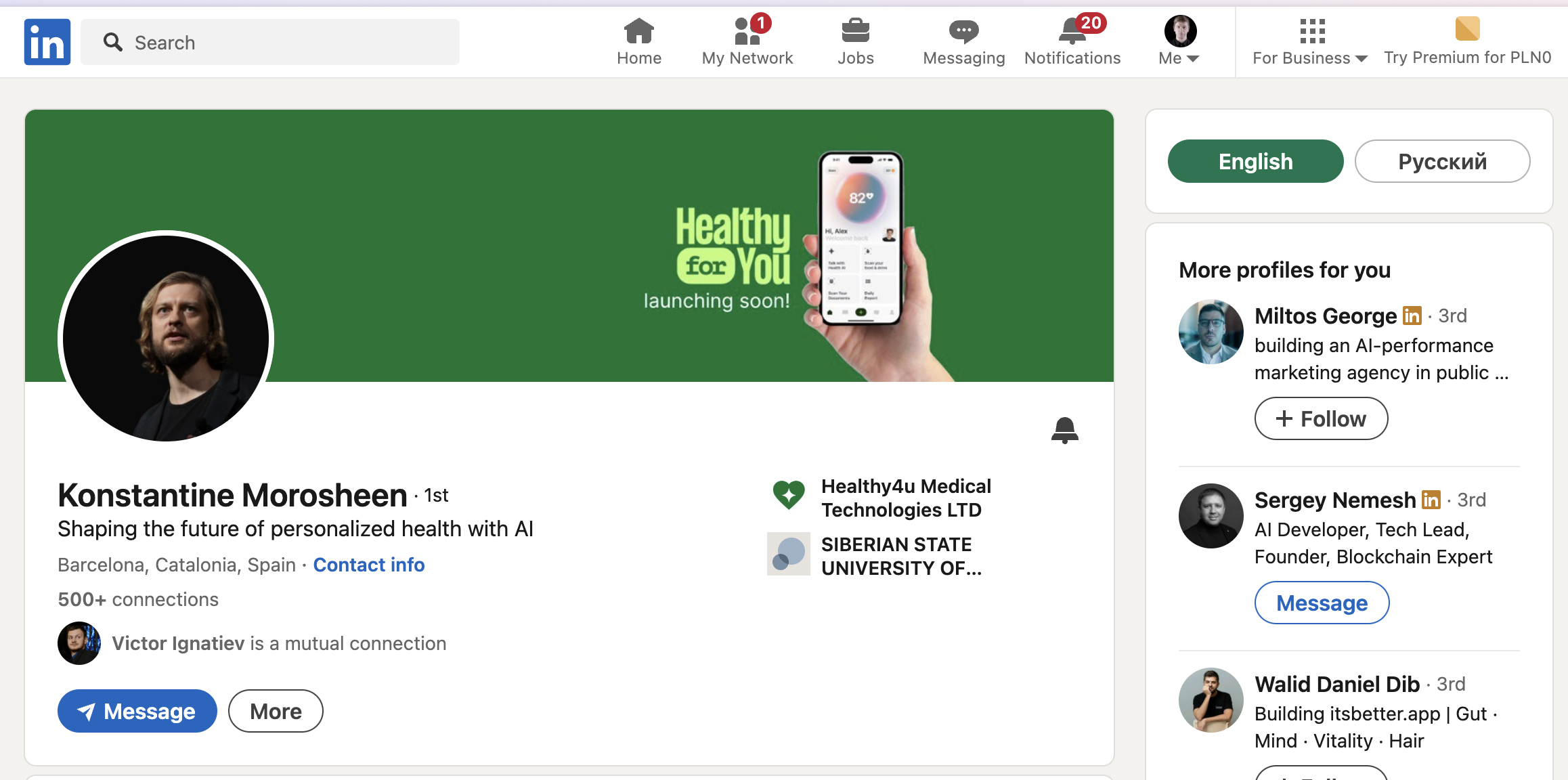
Task: Open My Network icon
Action: pyautogui.click(x=747, y=31)
